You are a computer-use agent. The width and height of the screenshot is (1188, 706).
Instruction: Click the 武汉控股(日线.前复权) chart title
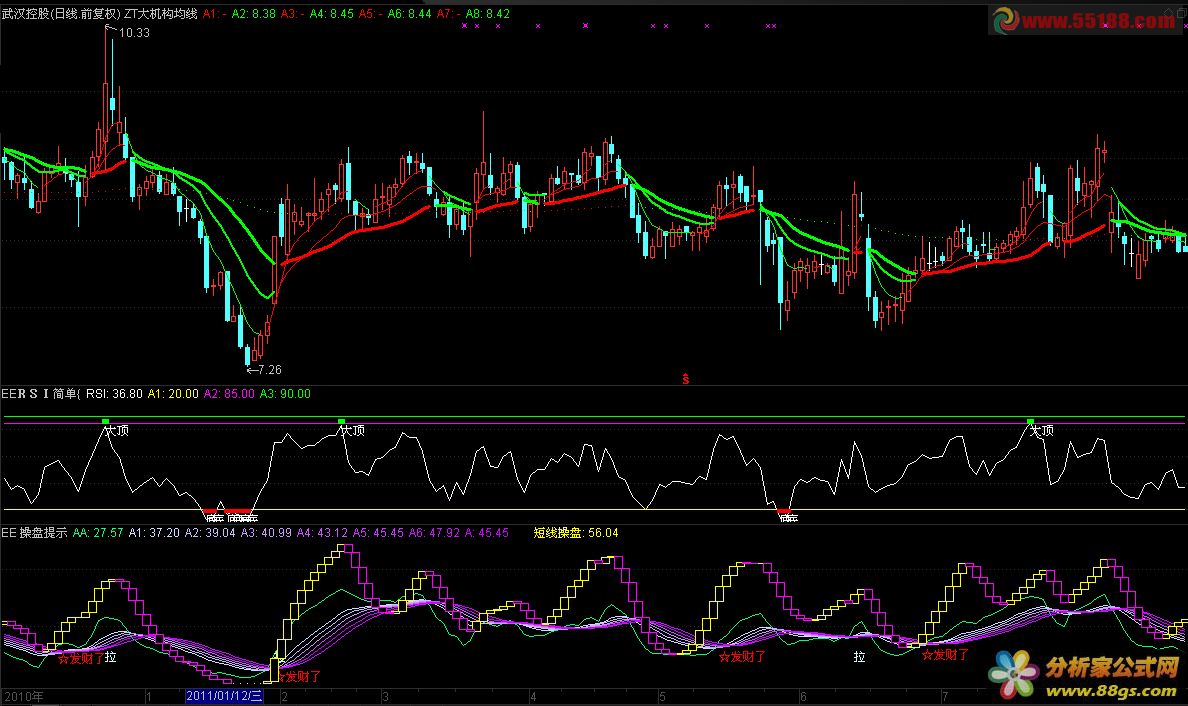pyautogui.click(x=61, y=14)
